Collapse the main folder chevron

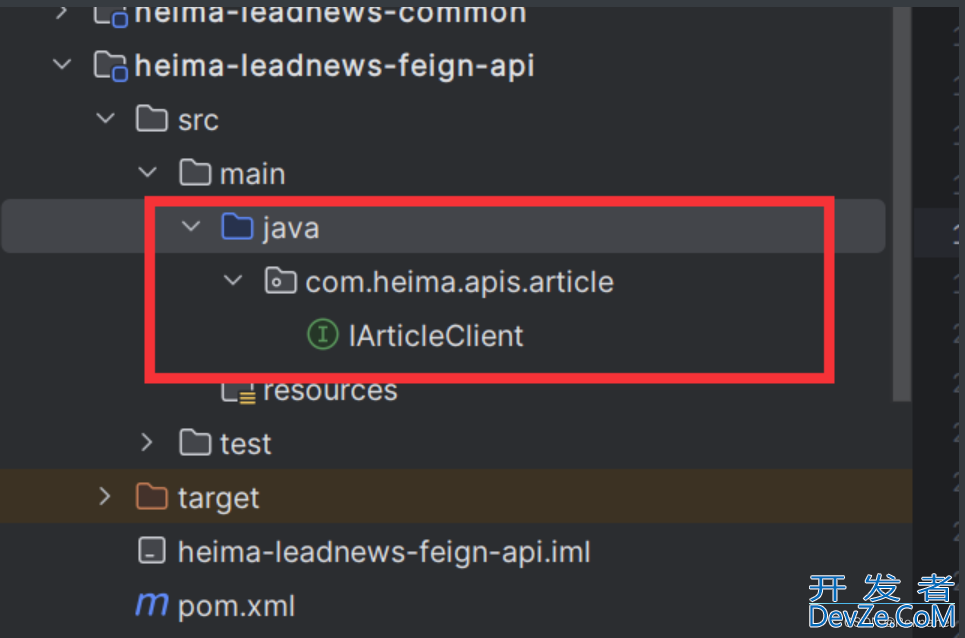148,172
